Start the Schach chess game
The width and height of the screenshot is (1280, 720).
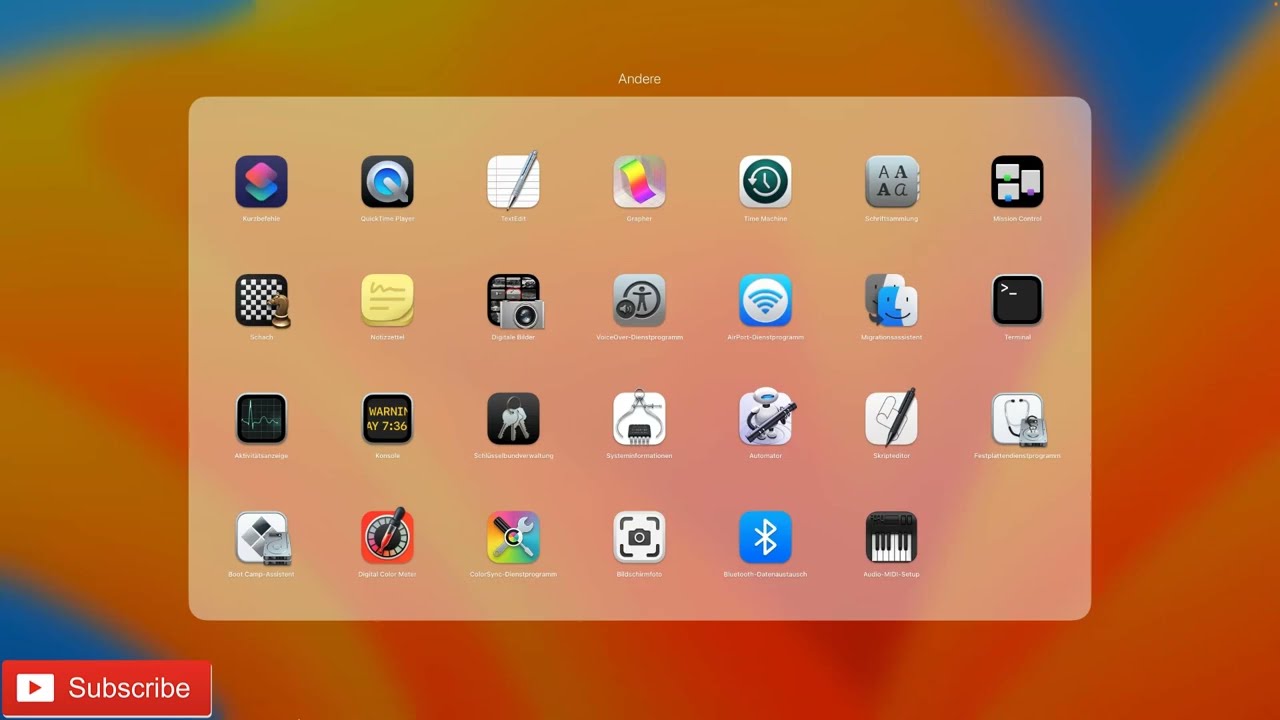(x=261, y=300)
